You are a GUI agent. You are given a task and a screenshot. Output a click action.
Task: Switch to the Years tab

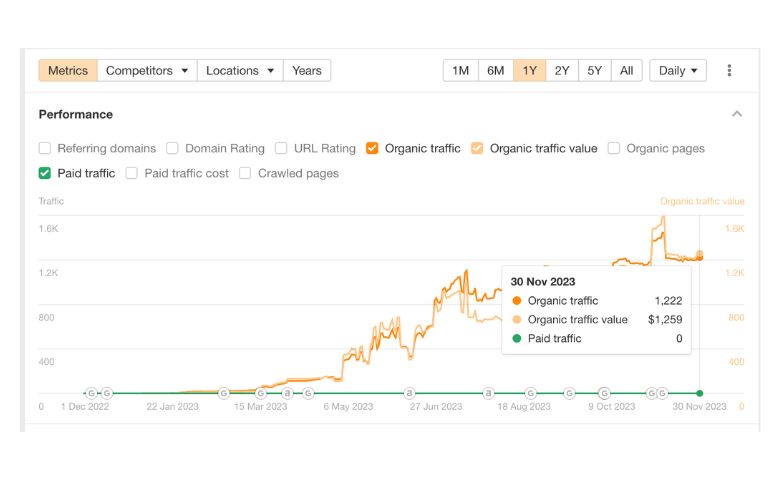[307, 71]
